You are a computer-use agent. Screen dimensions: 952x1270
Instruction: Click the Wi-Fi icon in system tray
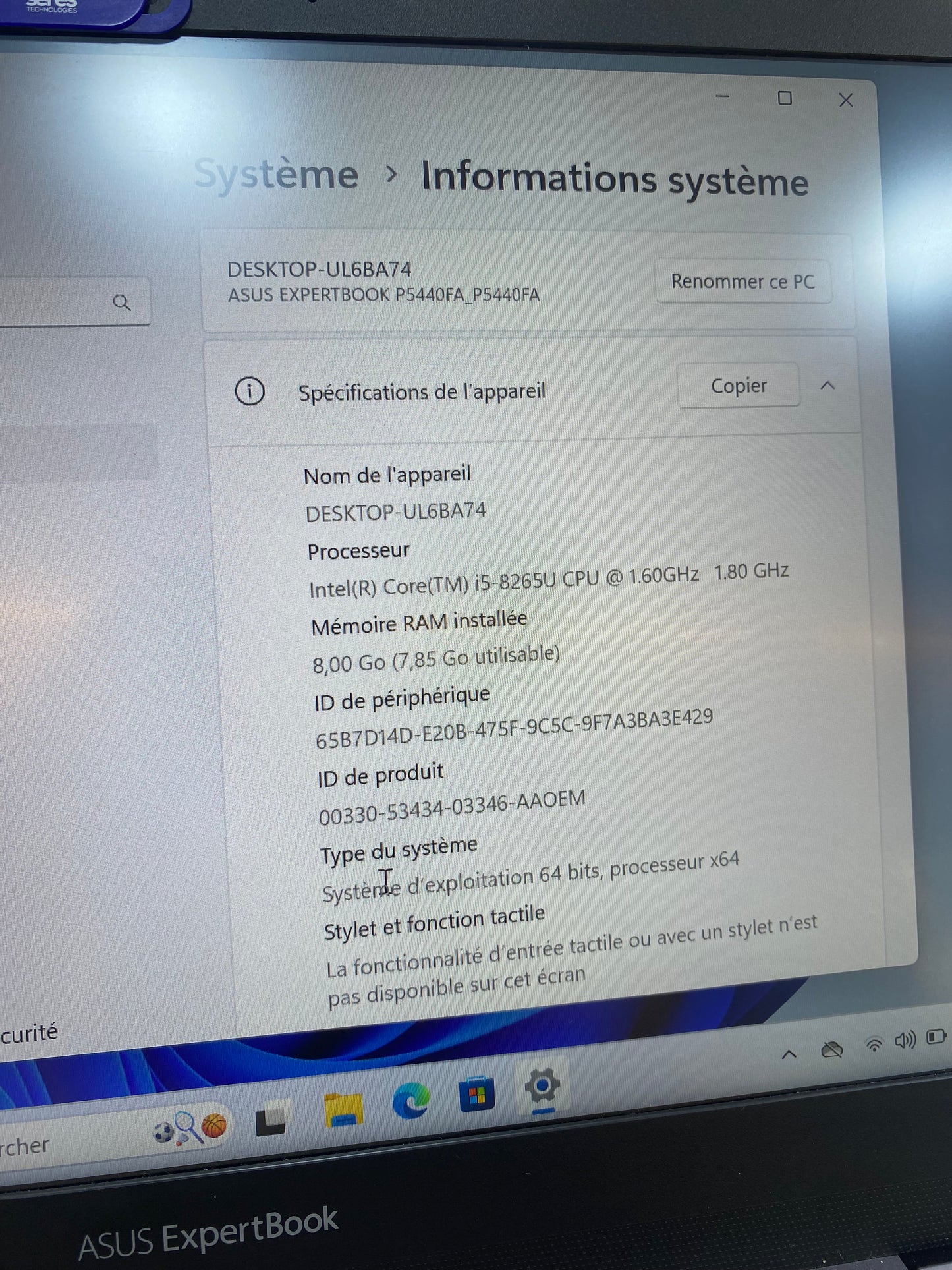[874, 1045]
